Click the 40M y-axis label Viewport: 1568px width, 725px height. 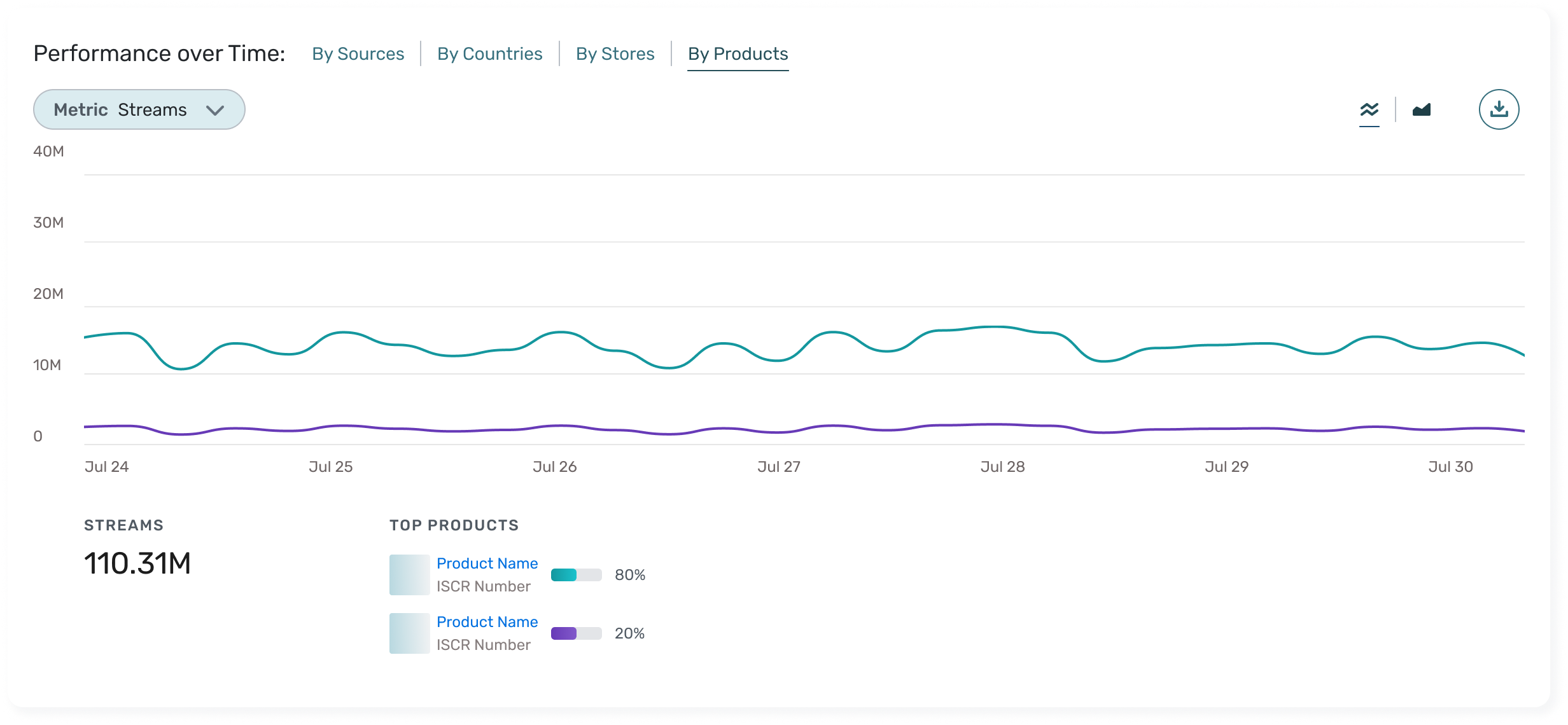[x=48, y=151]
